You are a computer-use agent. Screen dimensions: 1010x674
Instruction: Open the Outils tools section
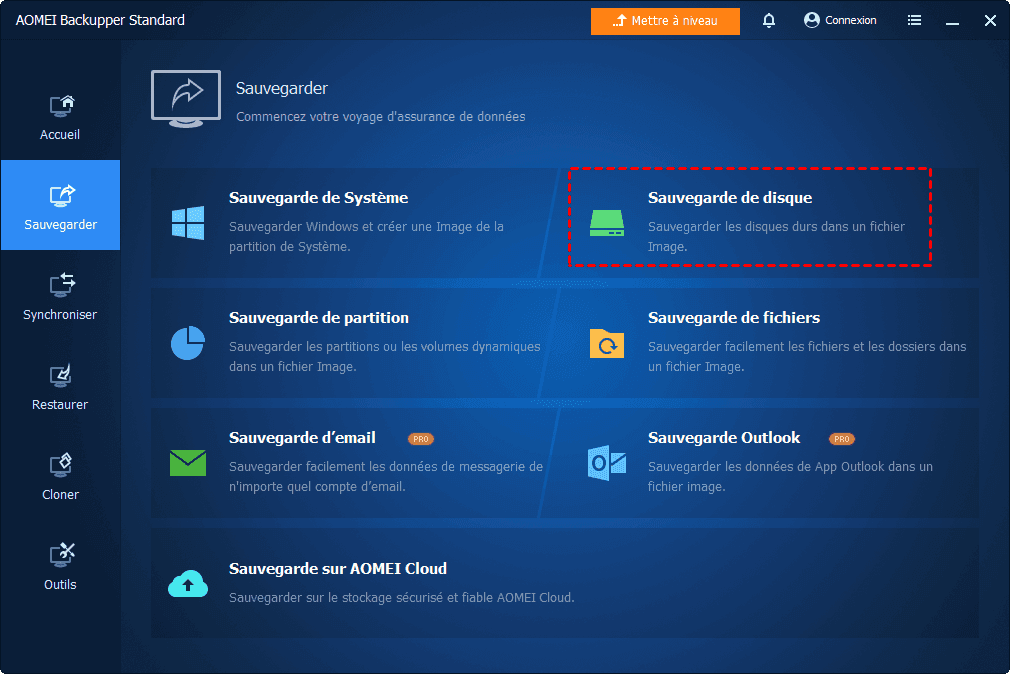click(x=60, y=566)
